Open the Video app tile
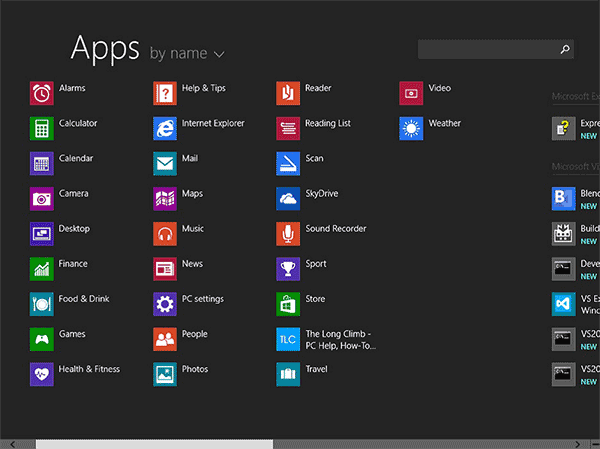This screenshot has height=449, width=600. [410, 93]
